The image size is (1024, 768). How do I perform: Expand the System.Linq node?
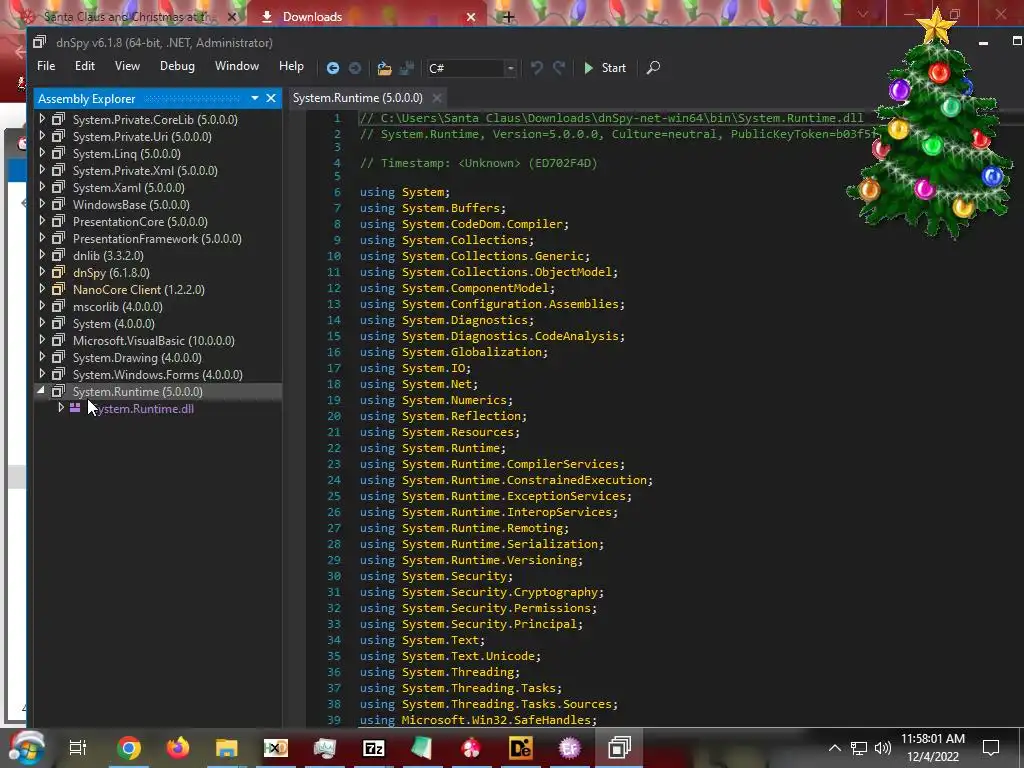point(42,153)
